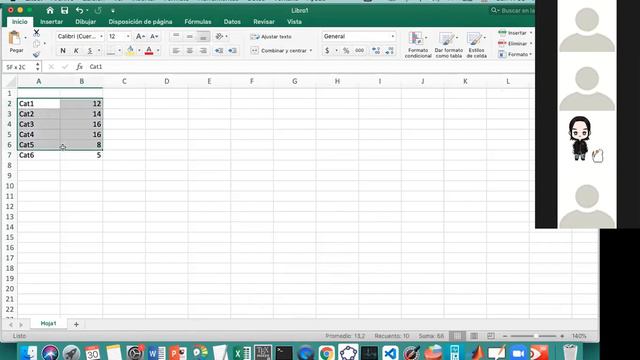Increase indent of cell content
The height and width of the screenshot is (360, 640).
point(232,51)
